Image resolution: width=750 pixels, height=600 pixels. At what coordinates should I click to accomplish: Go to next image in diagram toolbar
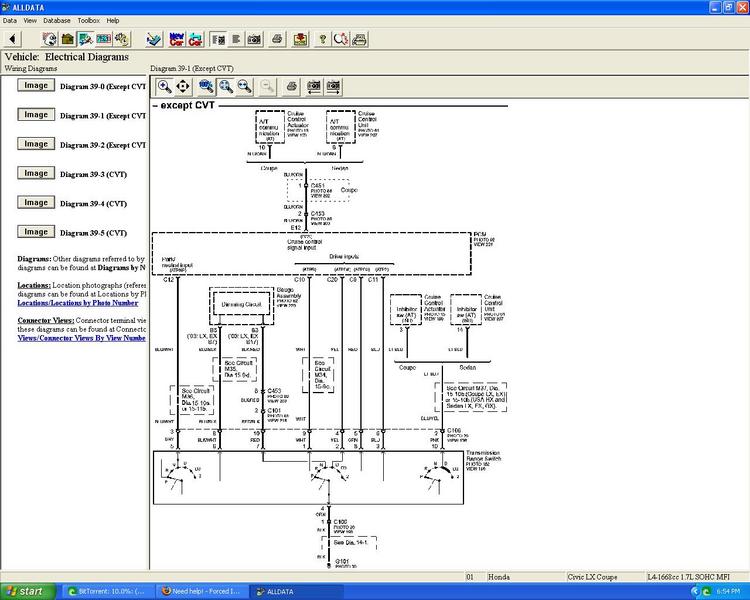(x=333, y=86)
